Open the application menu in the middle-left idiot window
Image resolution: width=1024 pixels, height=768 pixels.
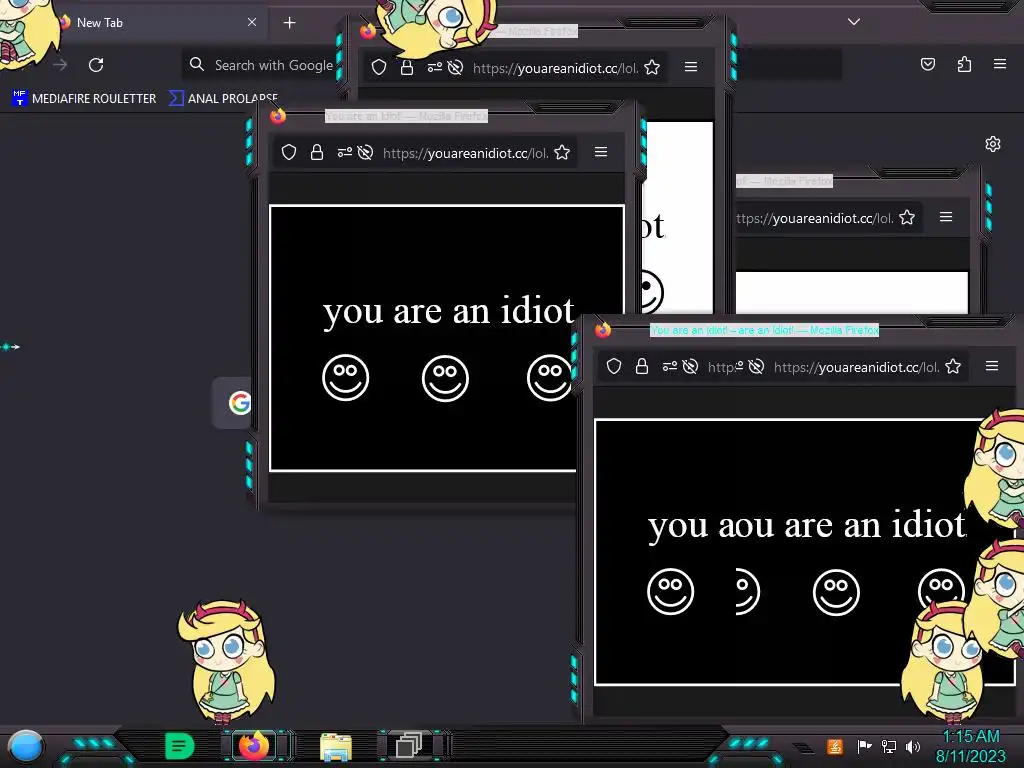601,152
